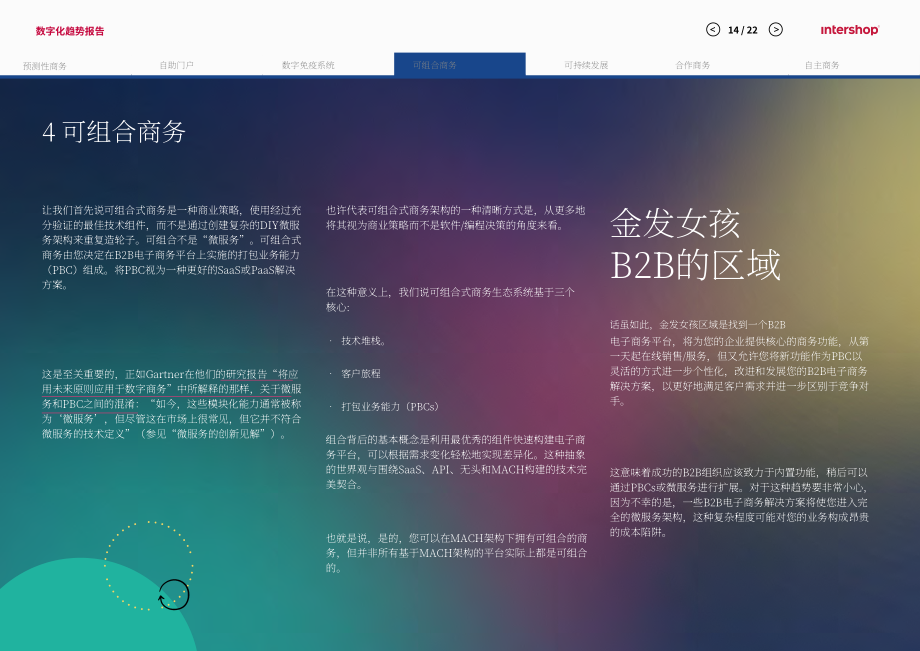This screenshot has width=920, height=651.
Task: Go to next page arrow icon
Action: click(776, 29)
